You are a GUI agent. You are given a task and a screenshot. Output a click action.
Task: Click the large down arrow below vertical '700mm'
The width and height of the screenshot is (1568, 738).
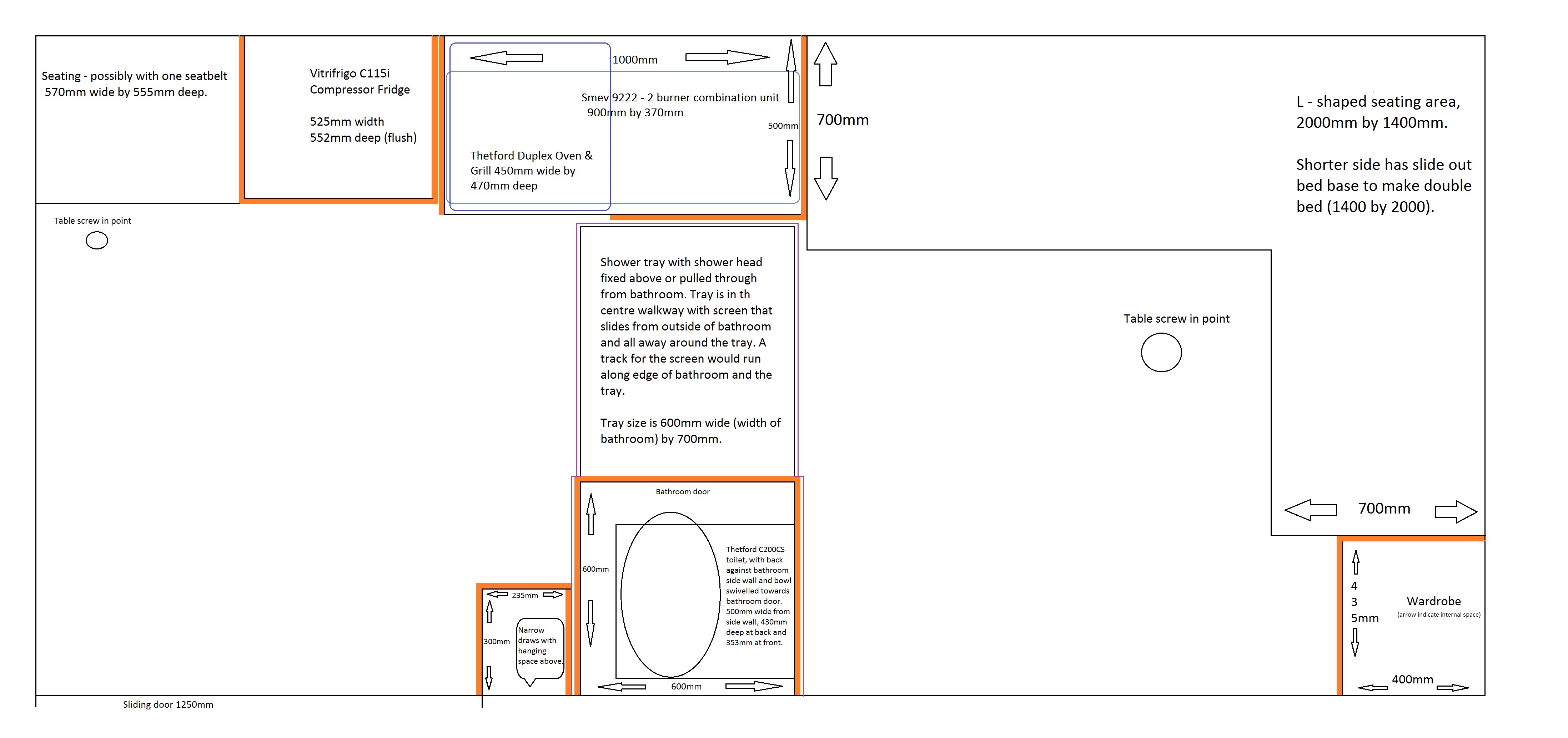[x=826, y=178]
